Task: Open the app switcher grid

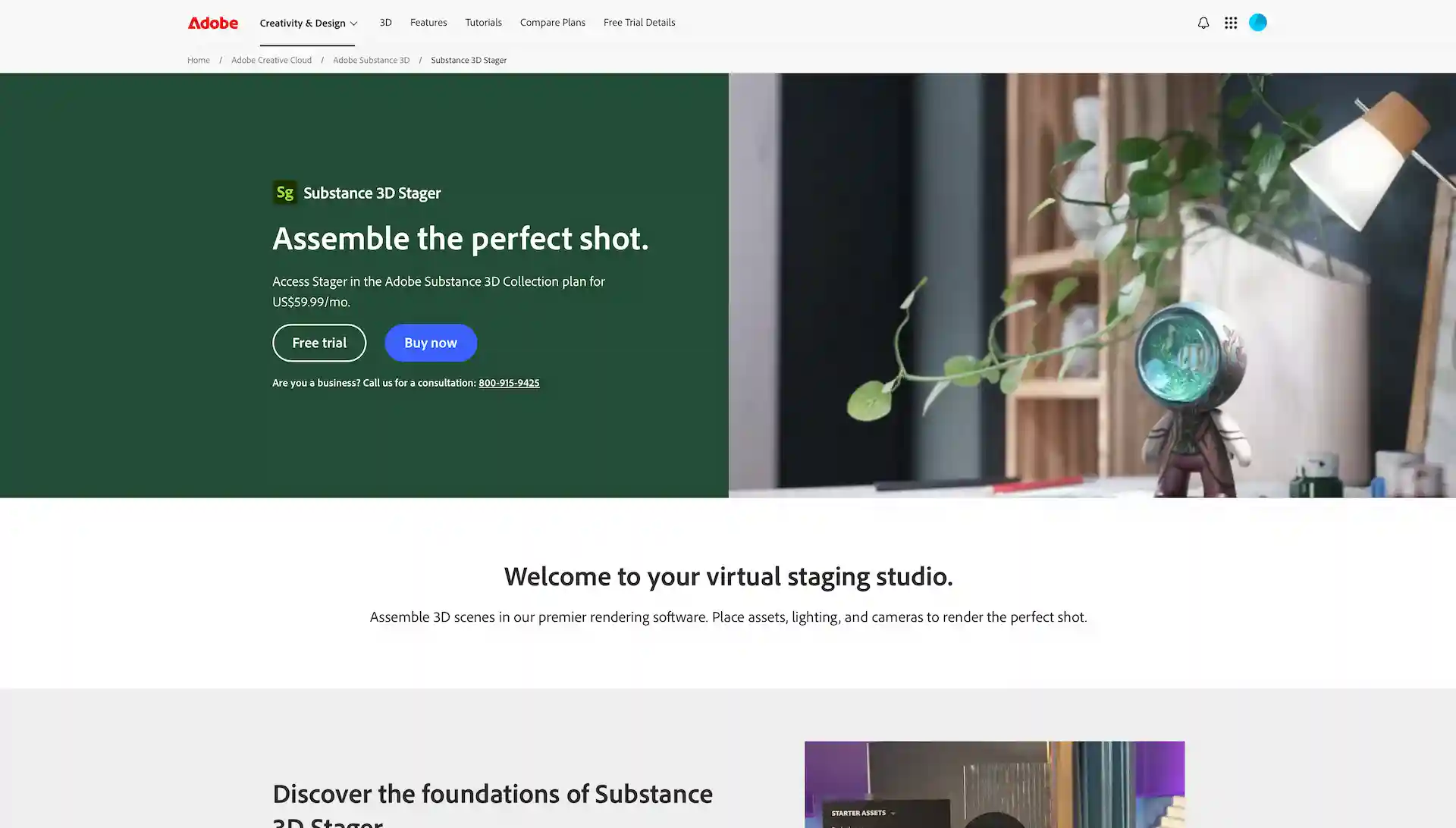Action: point(1230,23)
